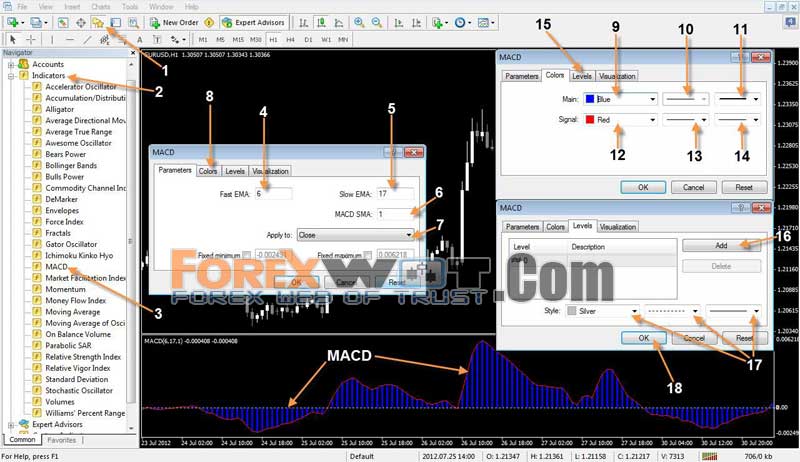This screenshot has width=800, height=462.
Task: Enable the Fixed minimum checkbox
Action: [246, 254]
